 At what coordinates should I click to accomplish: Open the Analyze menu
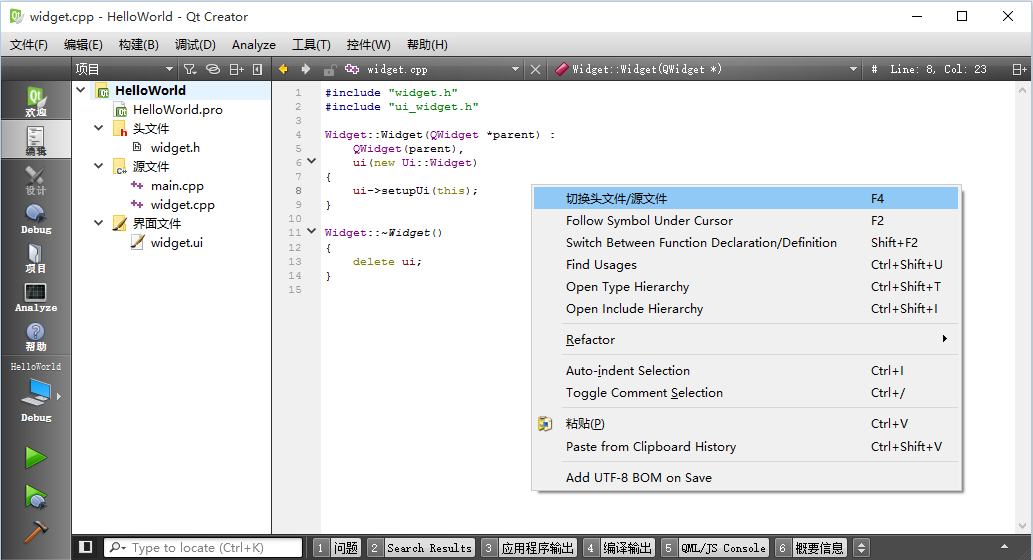tap(254, 45)
